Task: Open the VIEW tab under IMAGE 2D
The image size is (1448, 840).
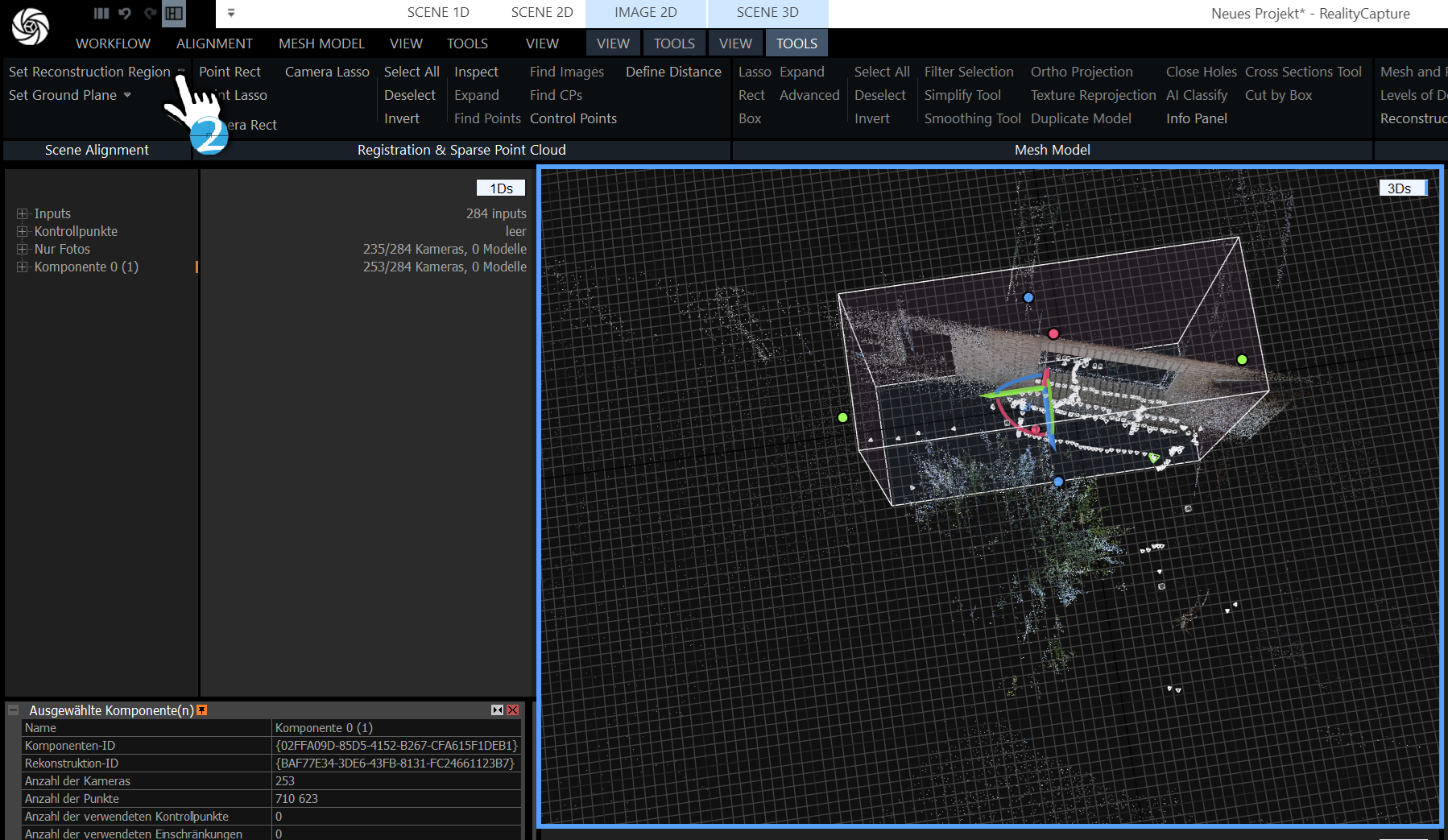Action: pos(613,43)
